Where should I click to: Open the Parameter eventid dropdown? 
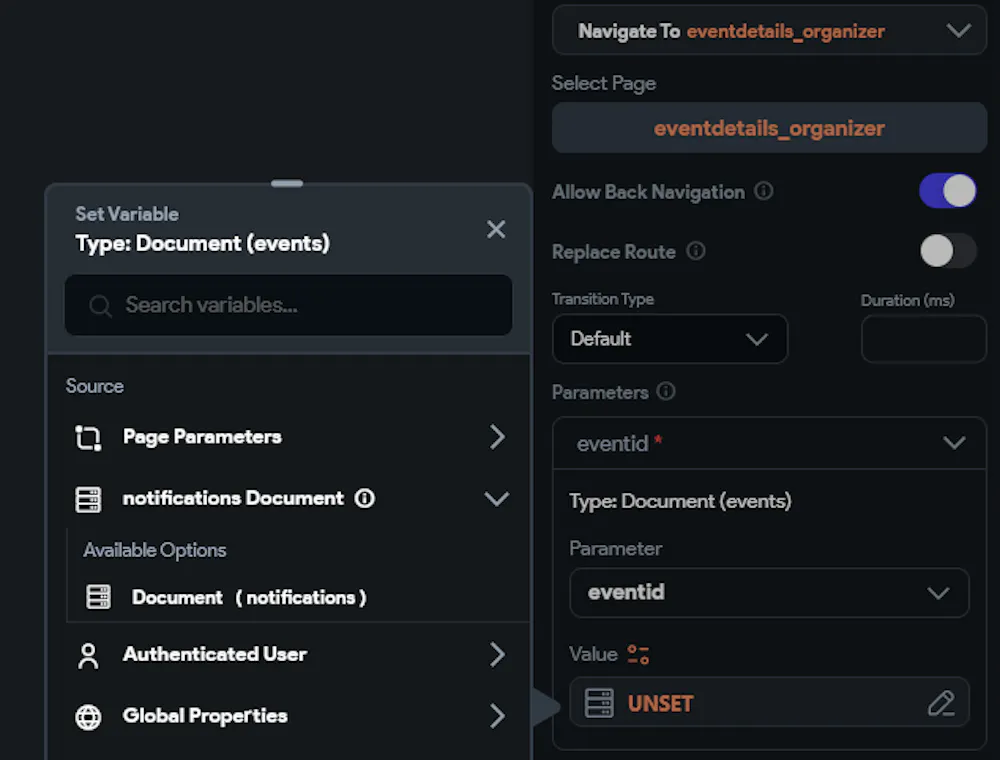[769, 592]
